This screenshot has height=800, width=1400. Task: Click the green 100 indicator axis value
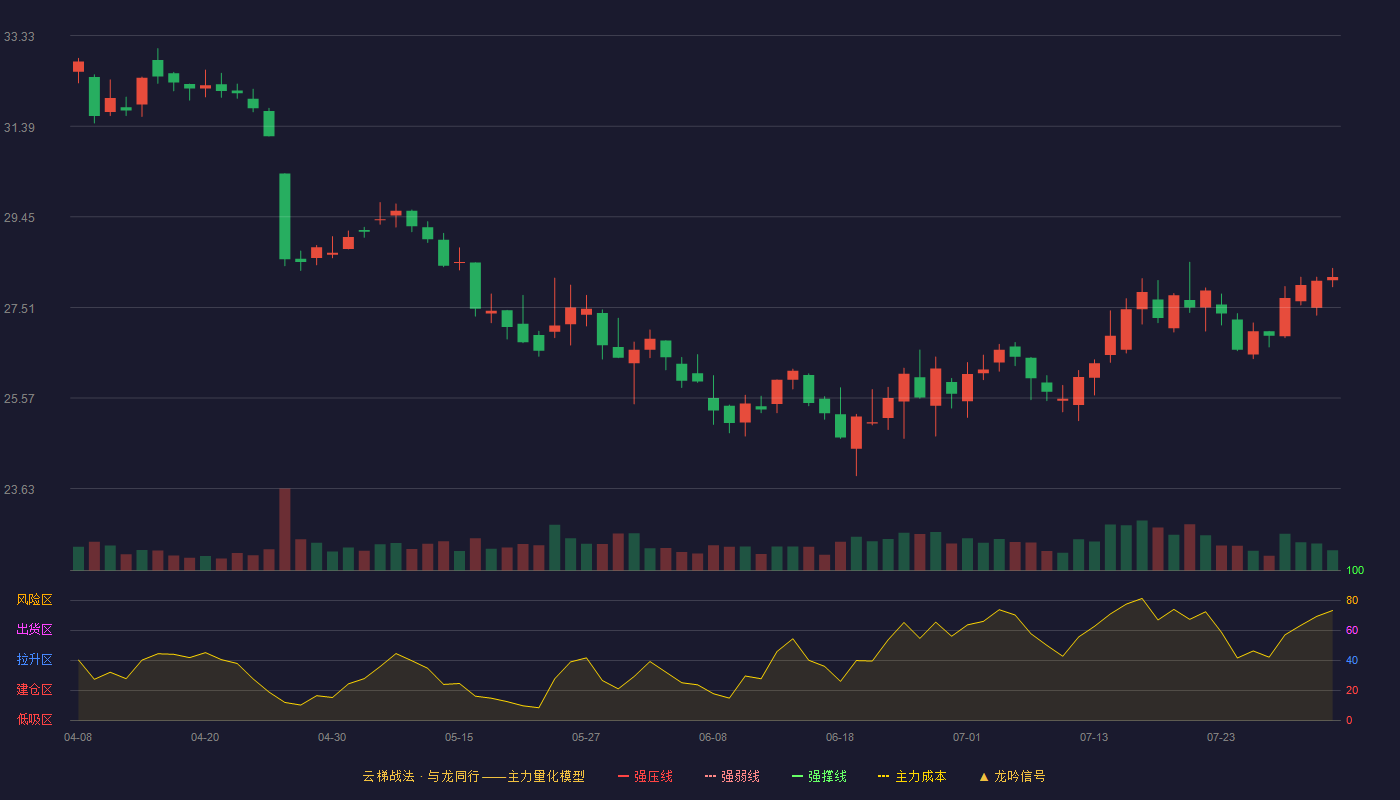[x=1355, y=570]
